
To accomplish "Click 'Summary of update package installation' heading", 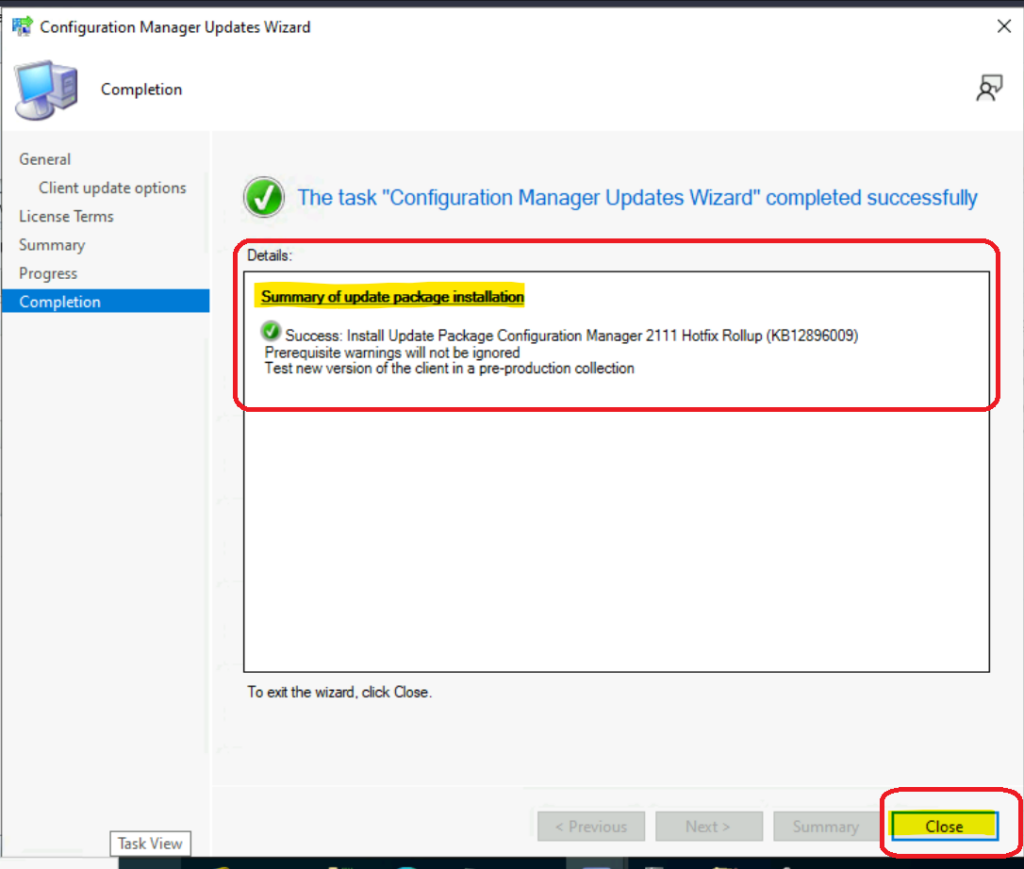I will click(x=392, y=296).
